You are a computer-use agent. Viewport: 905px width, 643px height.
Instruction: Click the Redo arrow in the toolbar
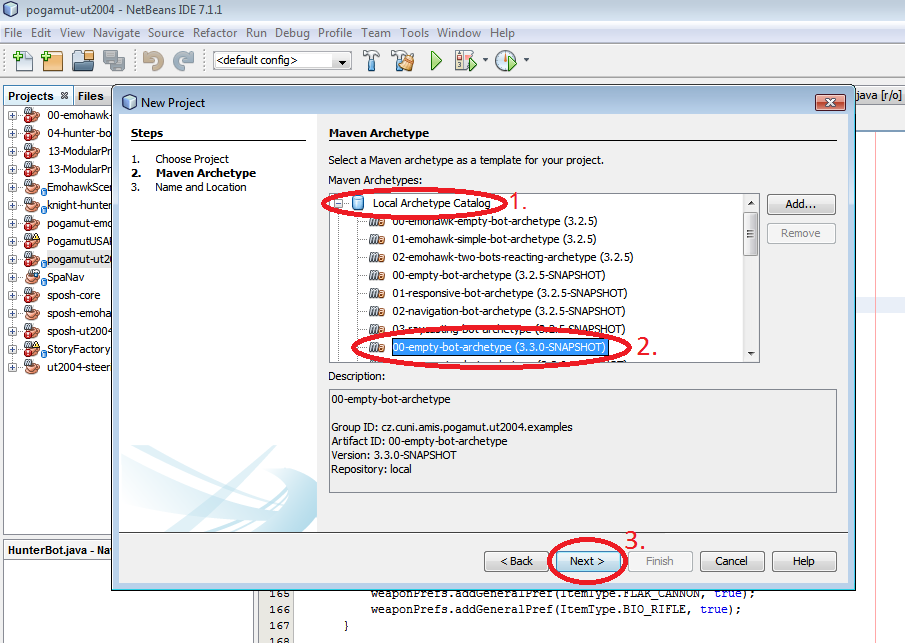(184, 60)
